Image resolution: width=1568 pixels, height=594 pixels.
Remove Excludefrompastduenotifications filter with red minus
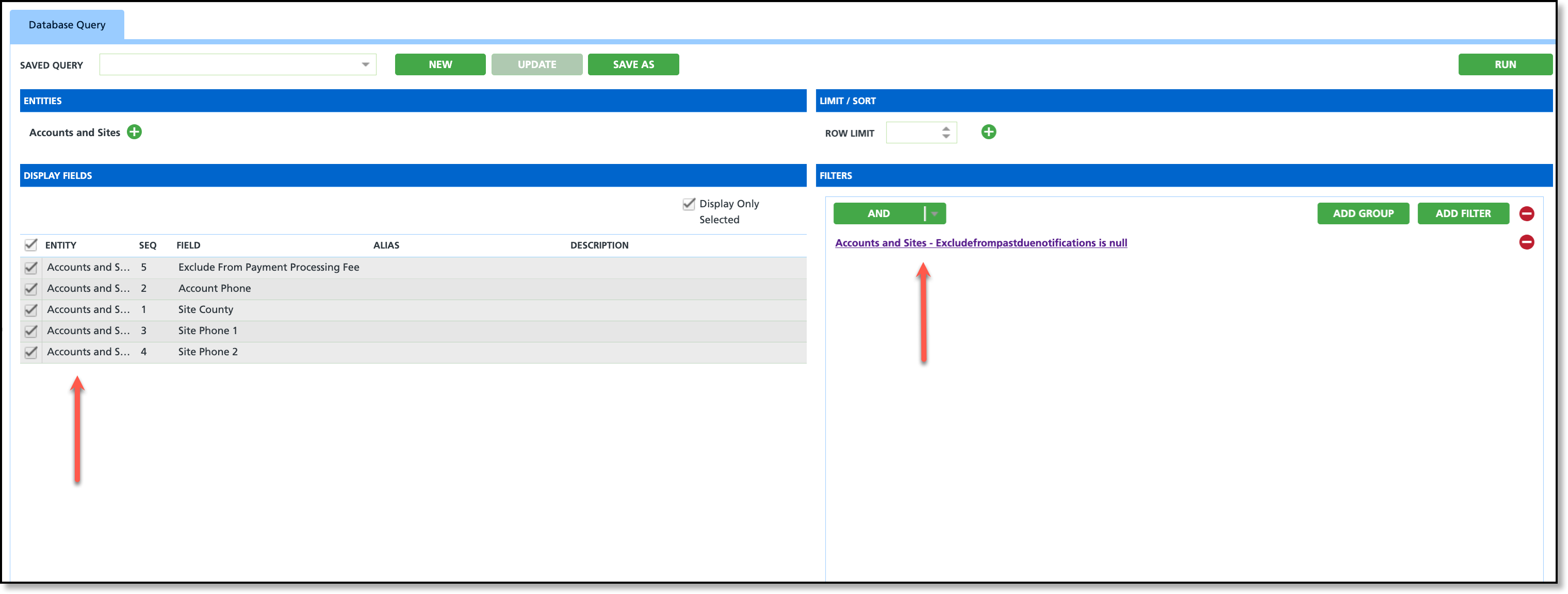1526,242
